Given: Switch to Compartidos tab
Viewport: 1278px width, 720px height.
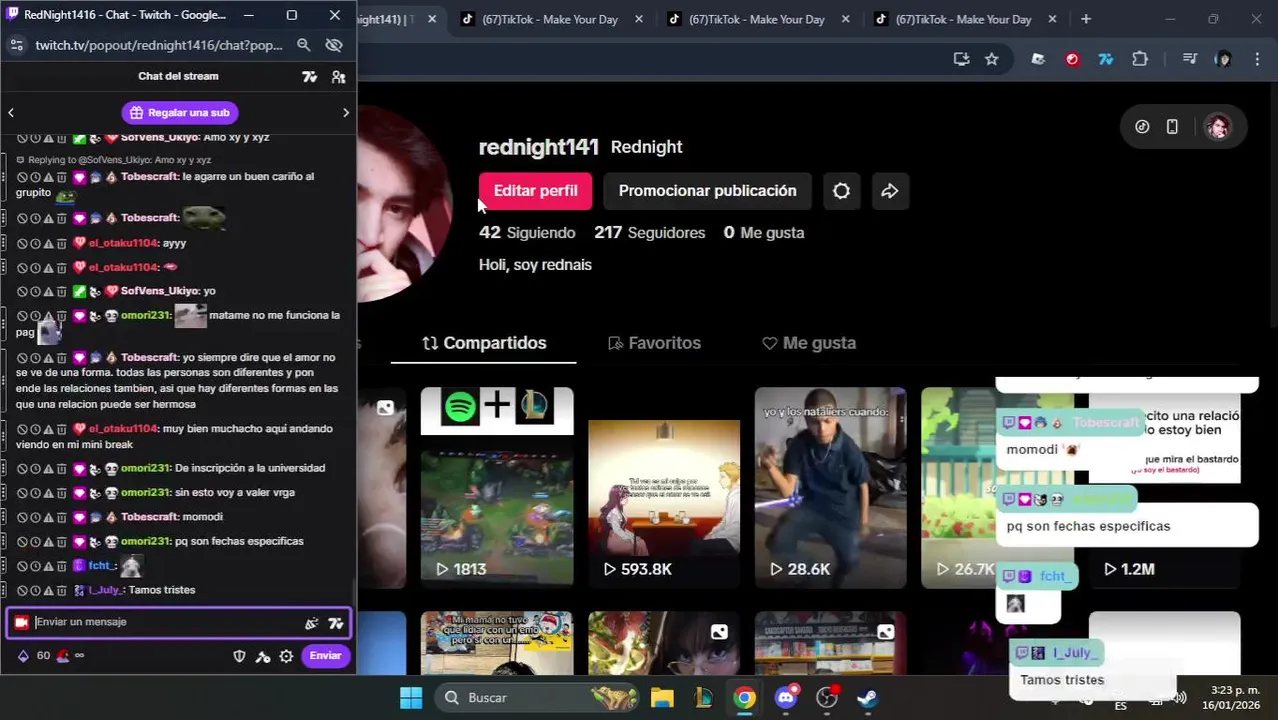Looking at the screenshot, I should [x=485, y=343].
